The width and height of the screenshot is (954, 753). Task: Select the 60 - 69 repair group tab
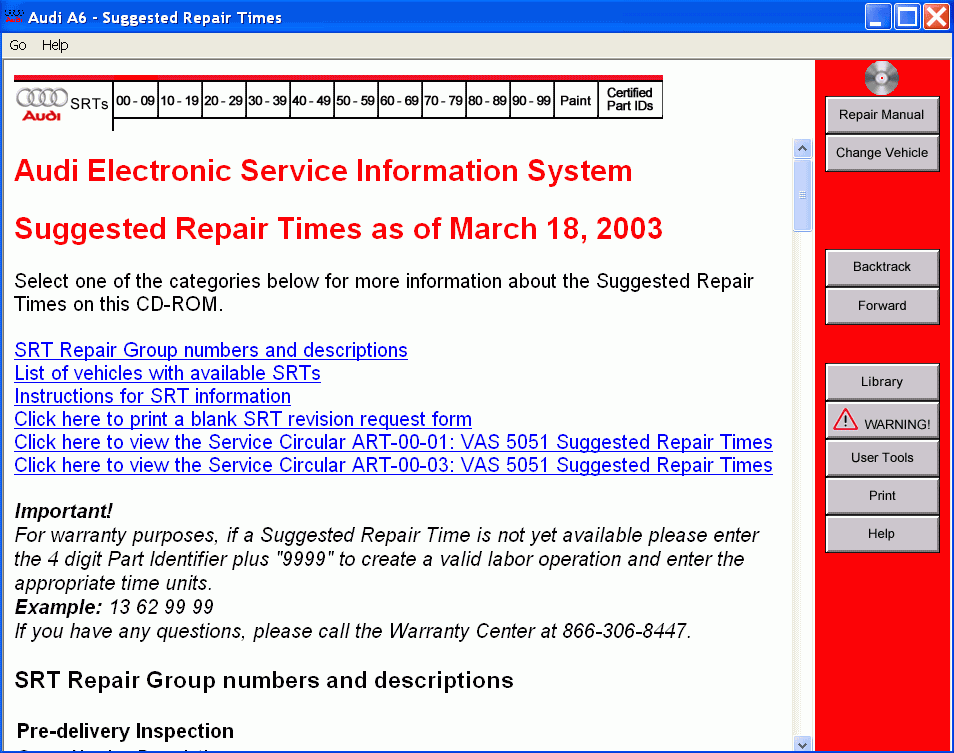(399, 100)
